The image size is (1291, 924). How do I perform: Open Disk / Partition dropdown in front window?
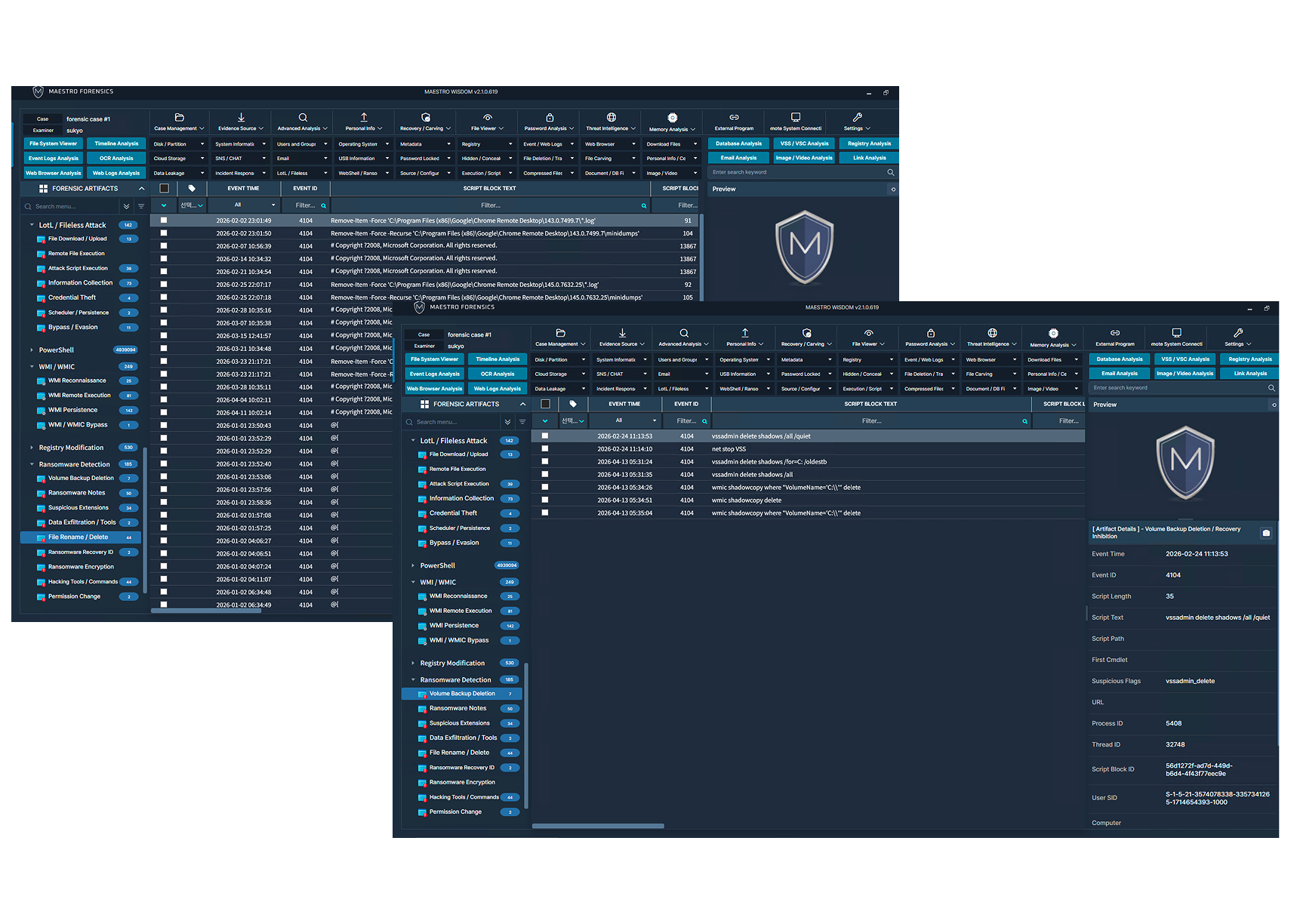559,359
